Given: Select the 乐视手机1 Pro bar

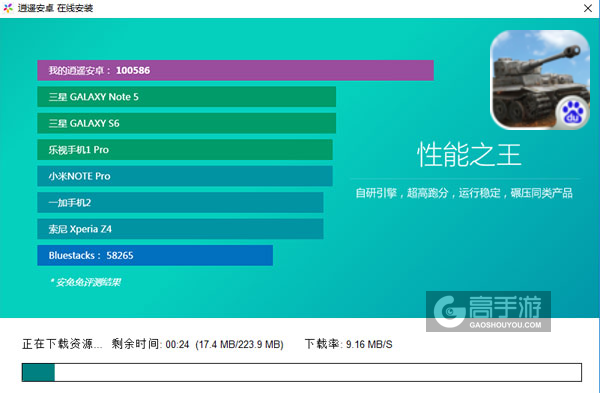Looking at the screenshot, I should [185, 150].
